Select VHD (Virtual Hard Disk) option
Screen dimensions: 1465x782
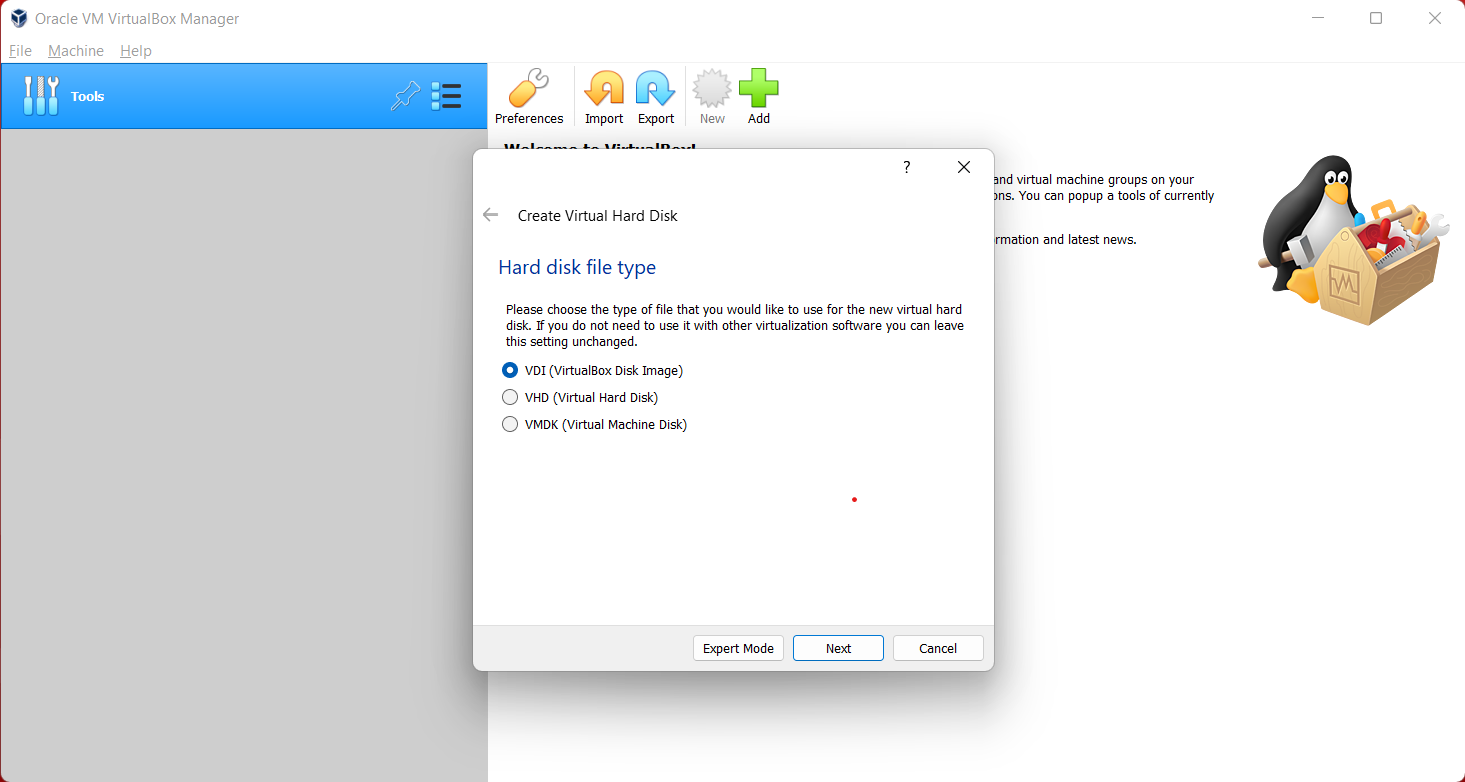pyautogui.click(x=510, y=397)
